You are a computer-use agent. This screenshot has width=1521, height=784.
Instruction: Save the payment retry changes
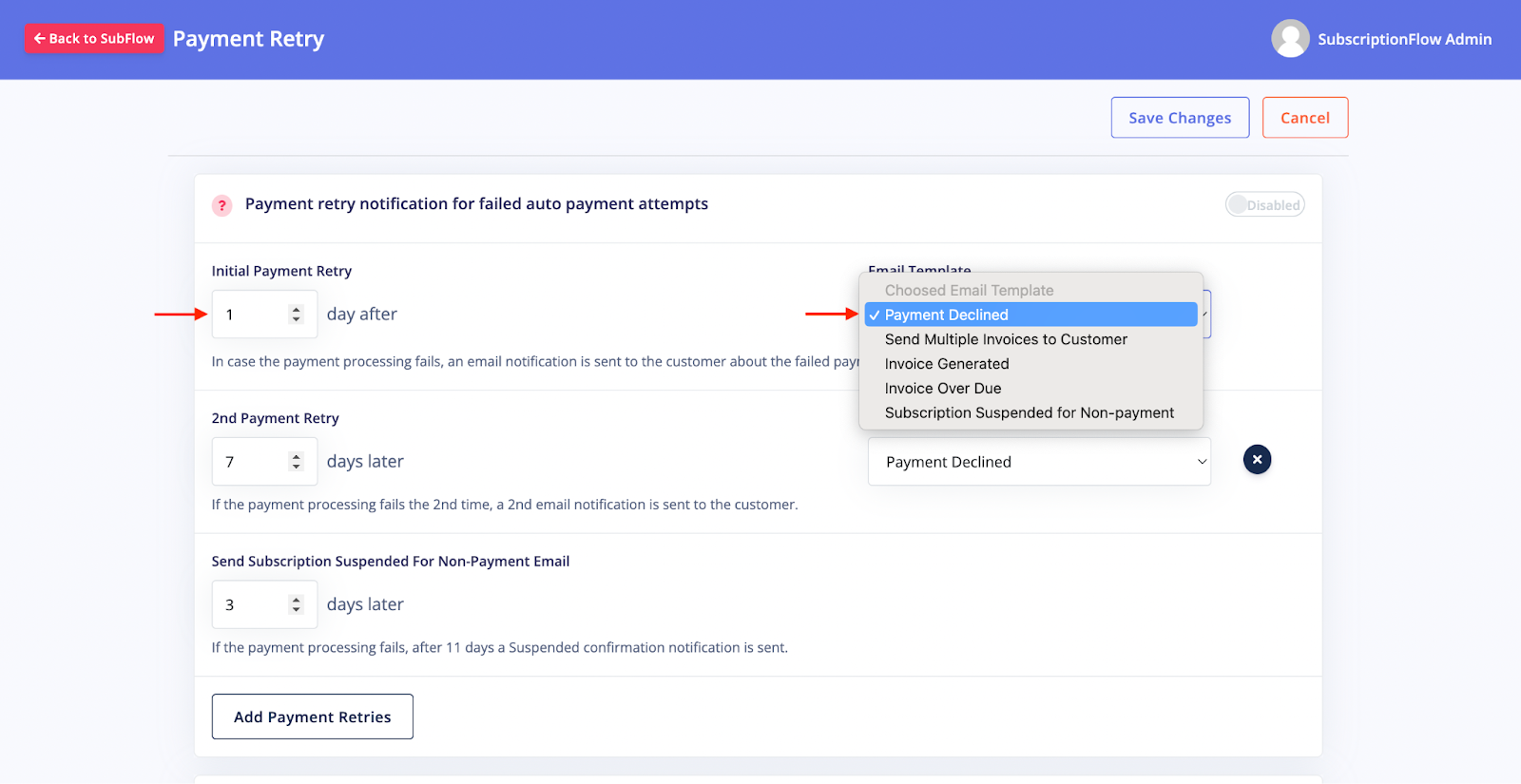tap(1180, 118)
